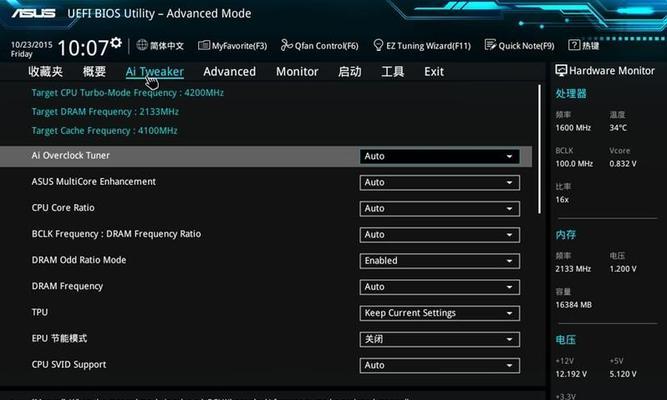The image size is (667, 400).
Task: Click the 1.200 V memory voltage value
Action: (x=623, y=269)
